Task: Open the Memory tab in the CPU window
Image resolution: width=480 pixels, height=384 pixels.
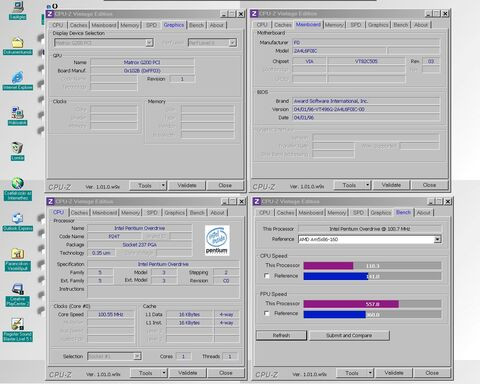Action: 130,213
